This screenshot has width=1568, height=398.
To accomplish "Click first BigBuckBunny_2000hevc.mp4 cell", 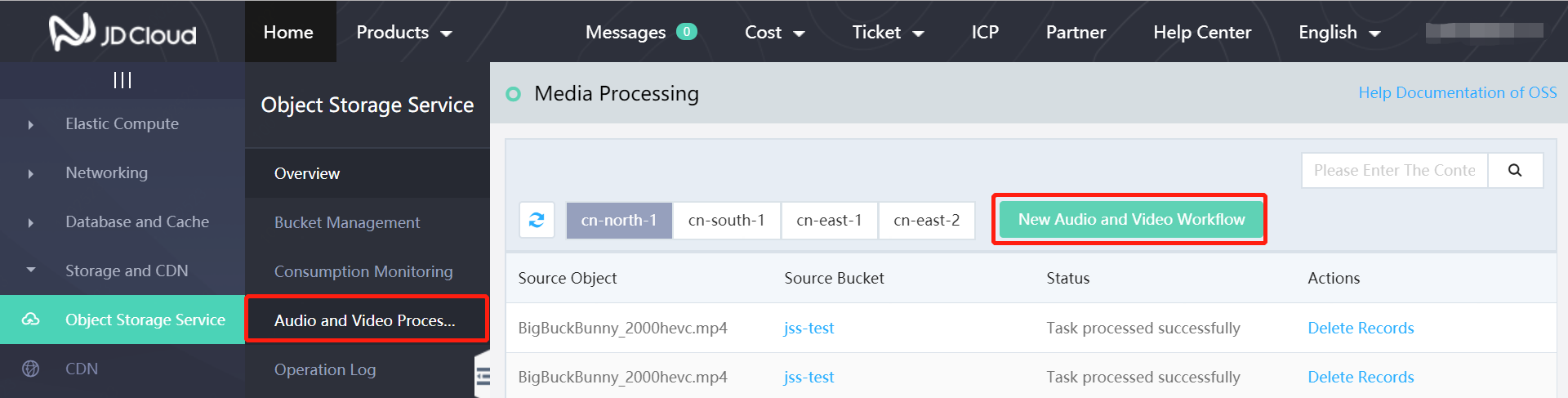I will (x=622, y=328).
